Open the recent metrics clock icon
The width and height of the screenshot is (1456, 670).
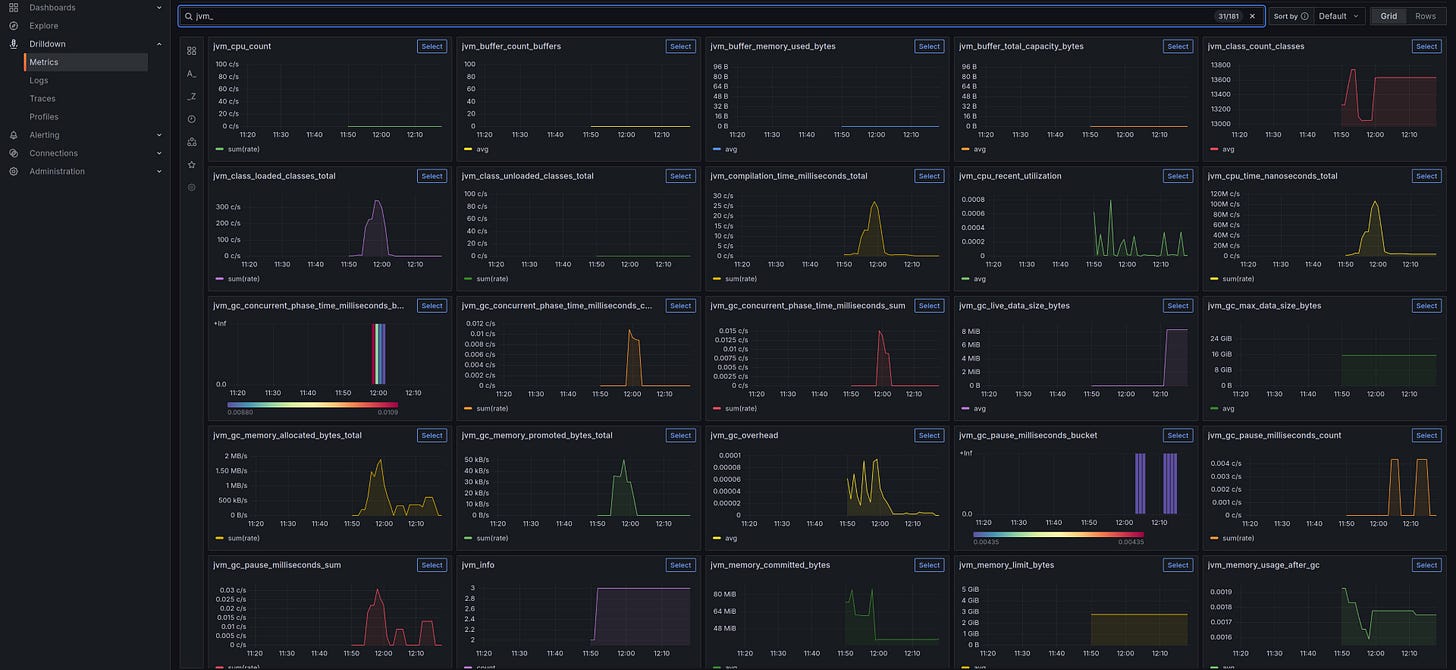coord(191,117)
